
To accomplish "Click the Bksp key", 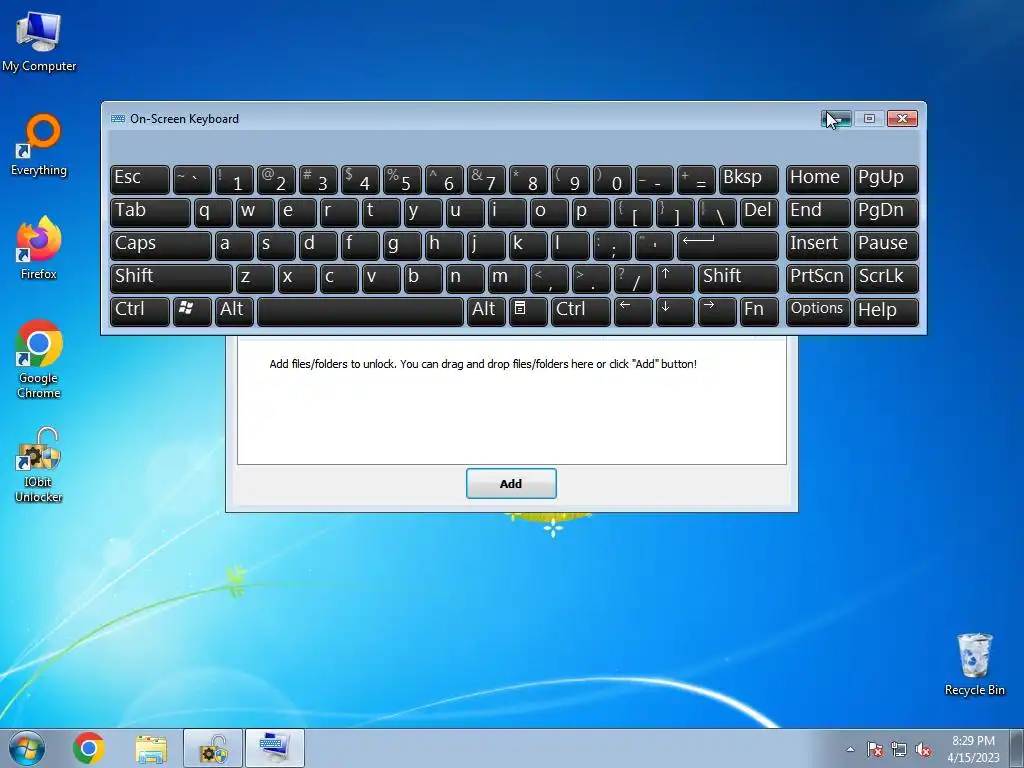I will [x=748, y=179].
